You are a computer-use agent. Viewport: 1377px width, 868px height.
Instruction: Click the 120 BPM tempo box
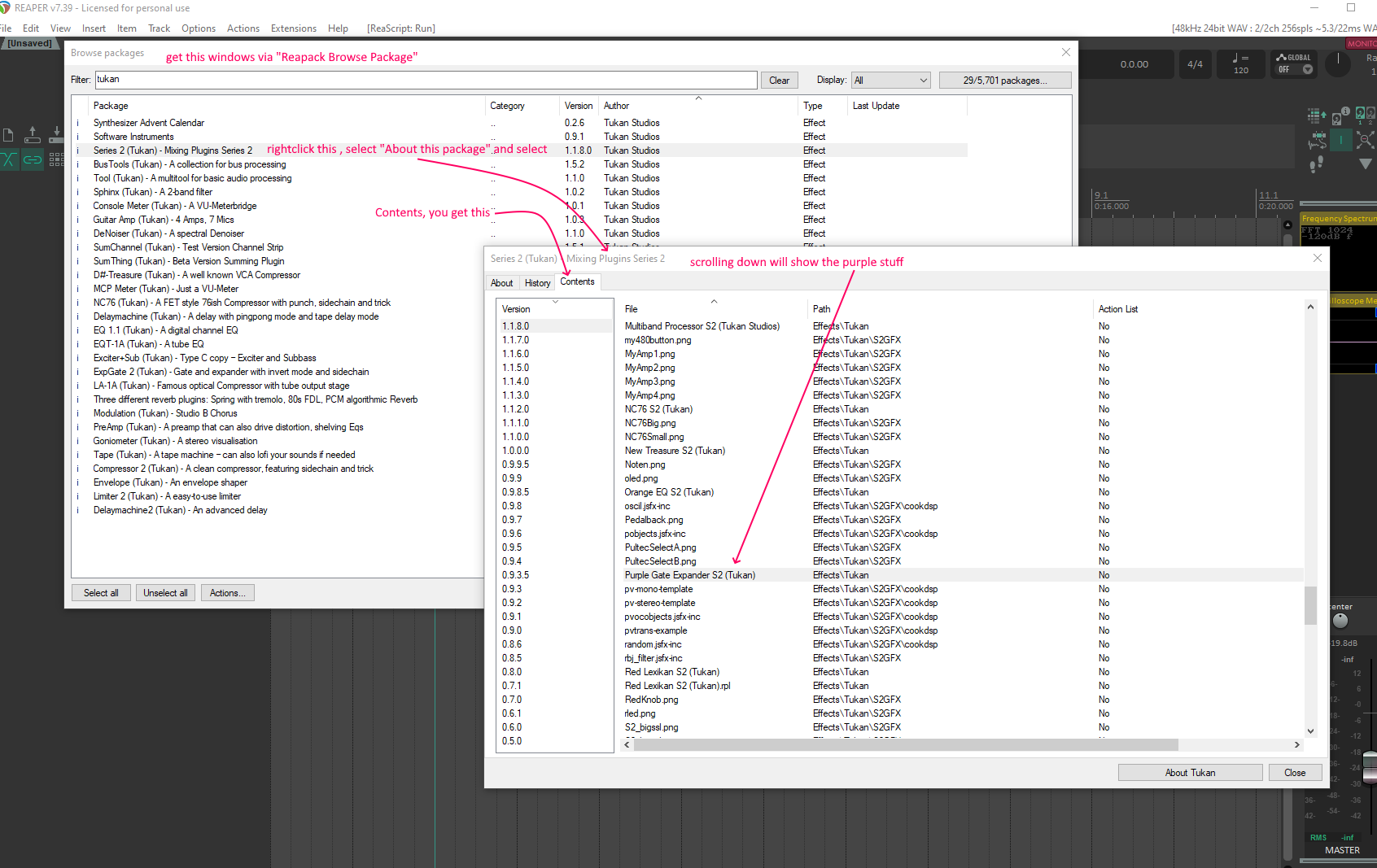point(1240,64)
